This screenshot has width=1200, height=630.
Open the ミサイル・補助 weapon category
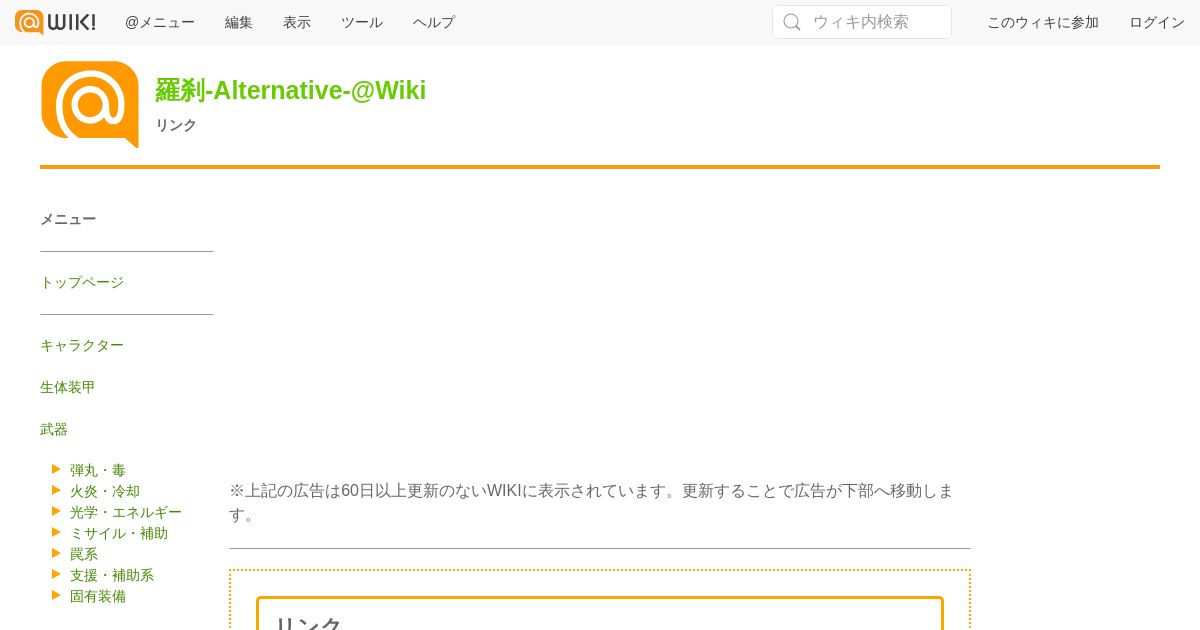[119, 533]
